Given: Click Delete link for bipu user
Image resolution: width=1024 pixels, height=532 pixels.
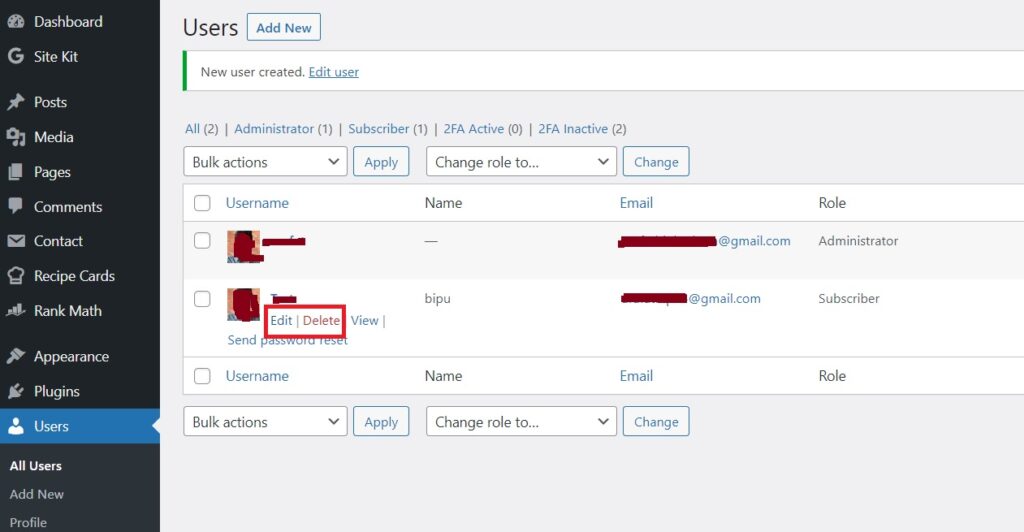Looking at the screenshot, I should [321, 321].
